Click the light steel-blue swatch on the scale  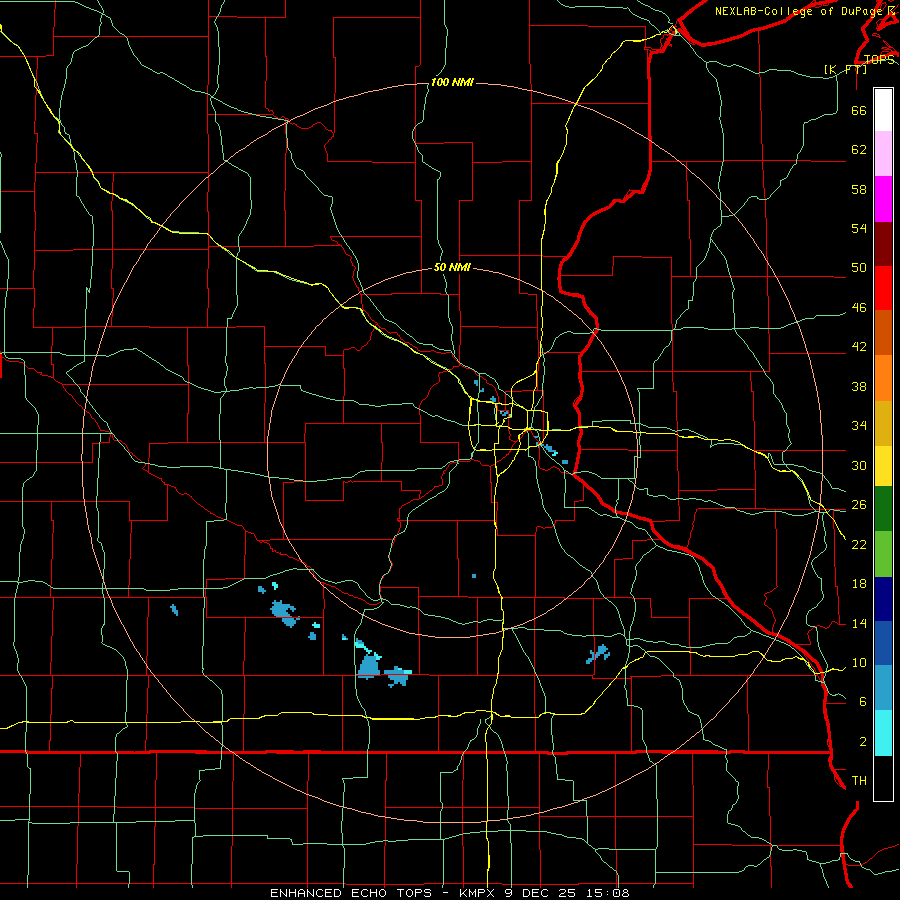(883, 688)
